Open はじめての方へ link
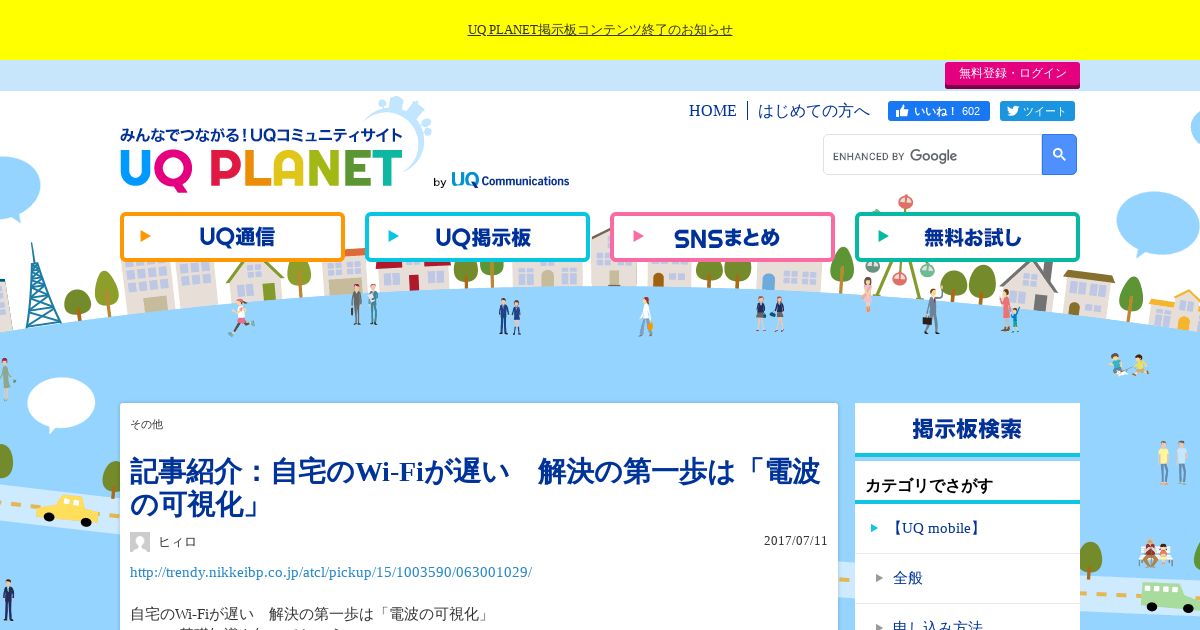This screenshot has width=1200, height=630. click(814, 111)
